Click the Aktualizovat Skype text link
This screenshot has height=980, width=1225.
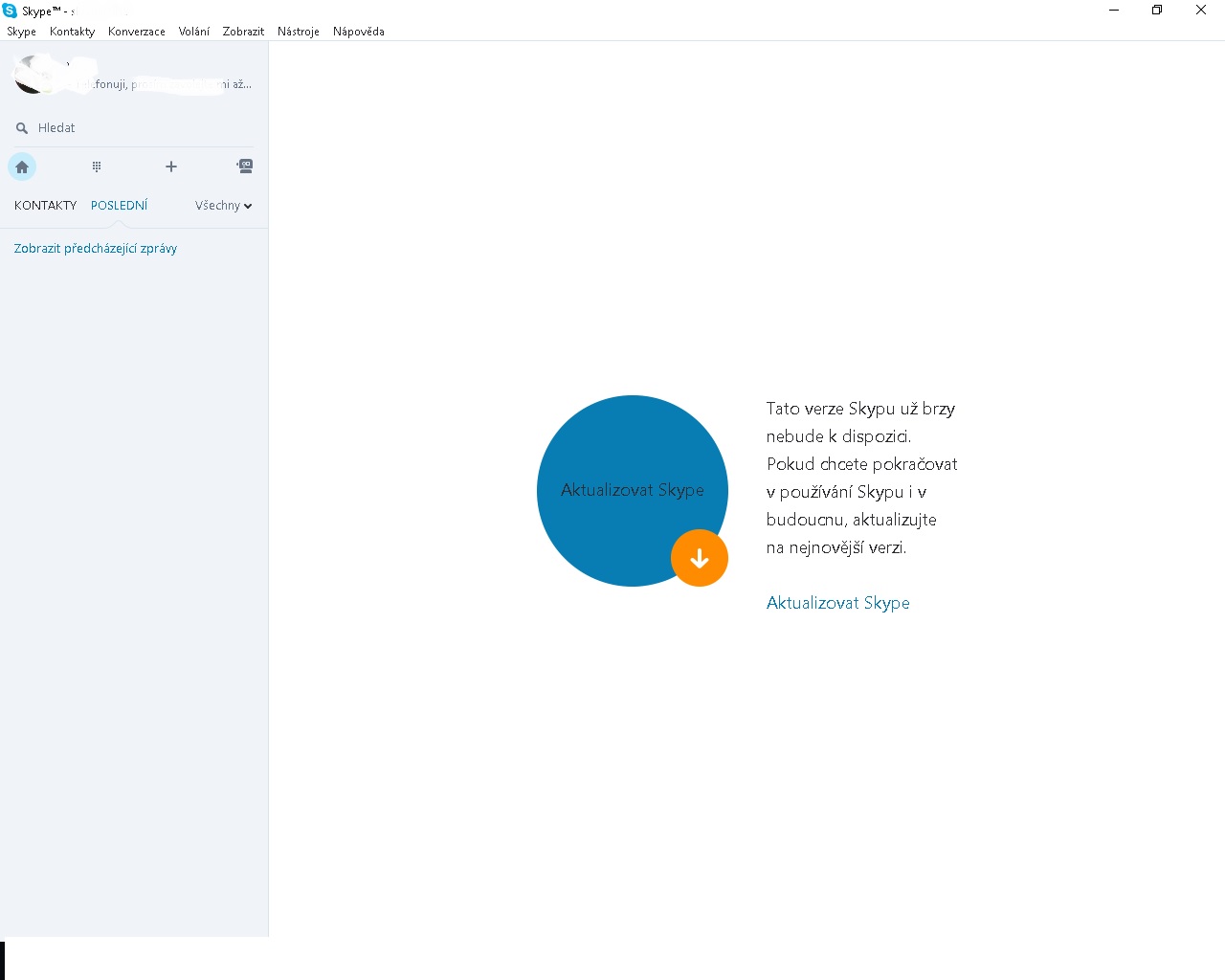837,603
